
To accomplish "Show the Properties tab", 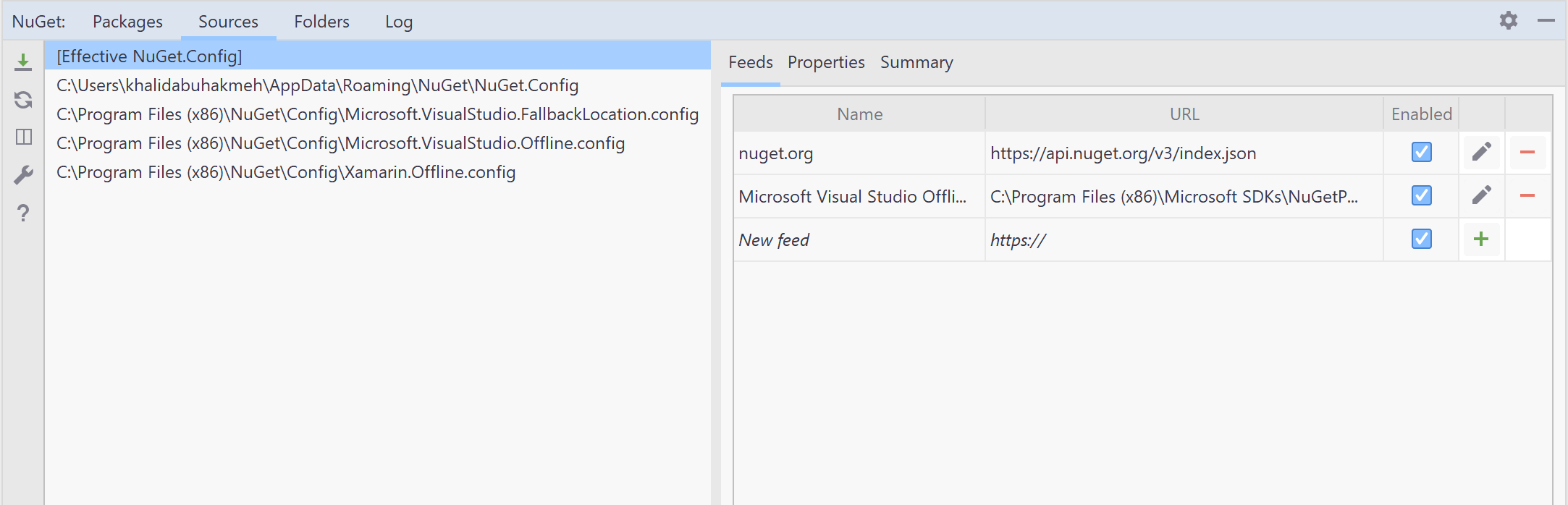I will 826,62.
